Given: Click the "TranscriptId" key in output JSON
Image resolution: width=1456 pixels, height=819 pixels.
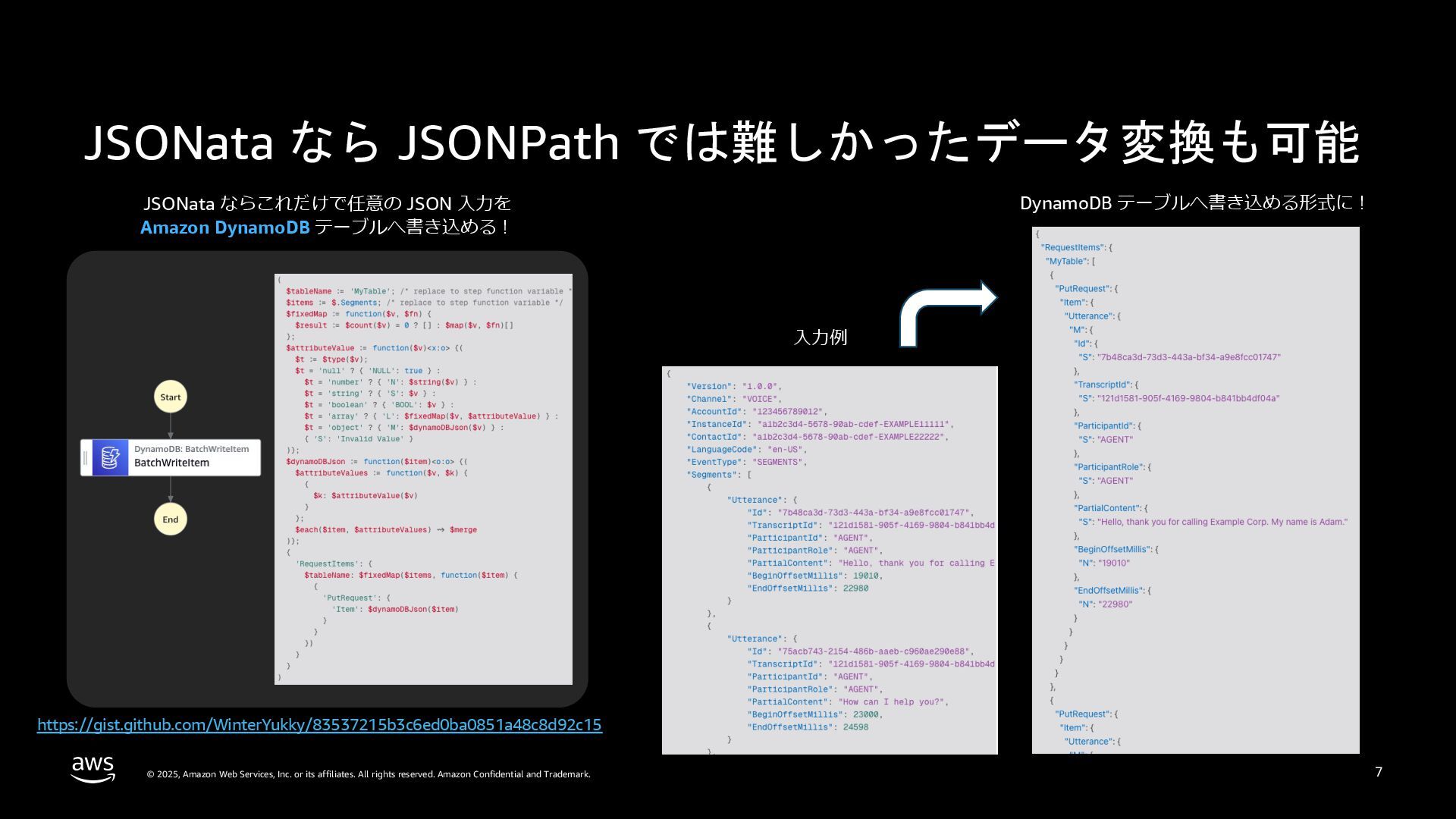Looking at the screenshot, I should coord(1101,384).
